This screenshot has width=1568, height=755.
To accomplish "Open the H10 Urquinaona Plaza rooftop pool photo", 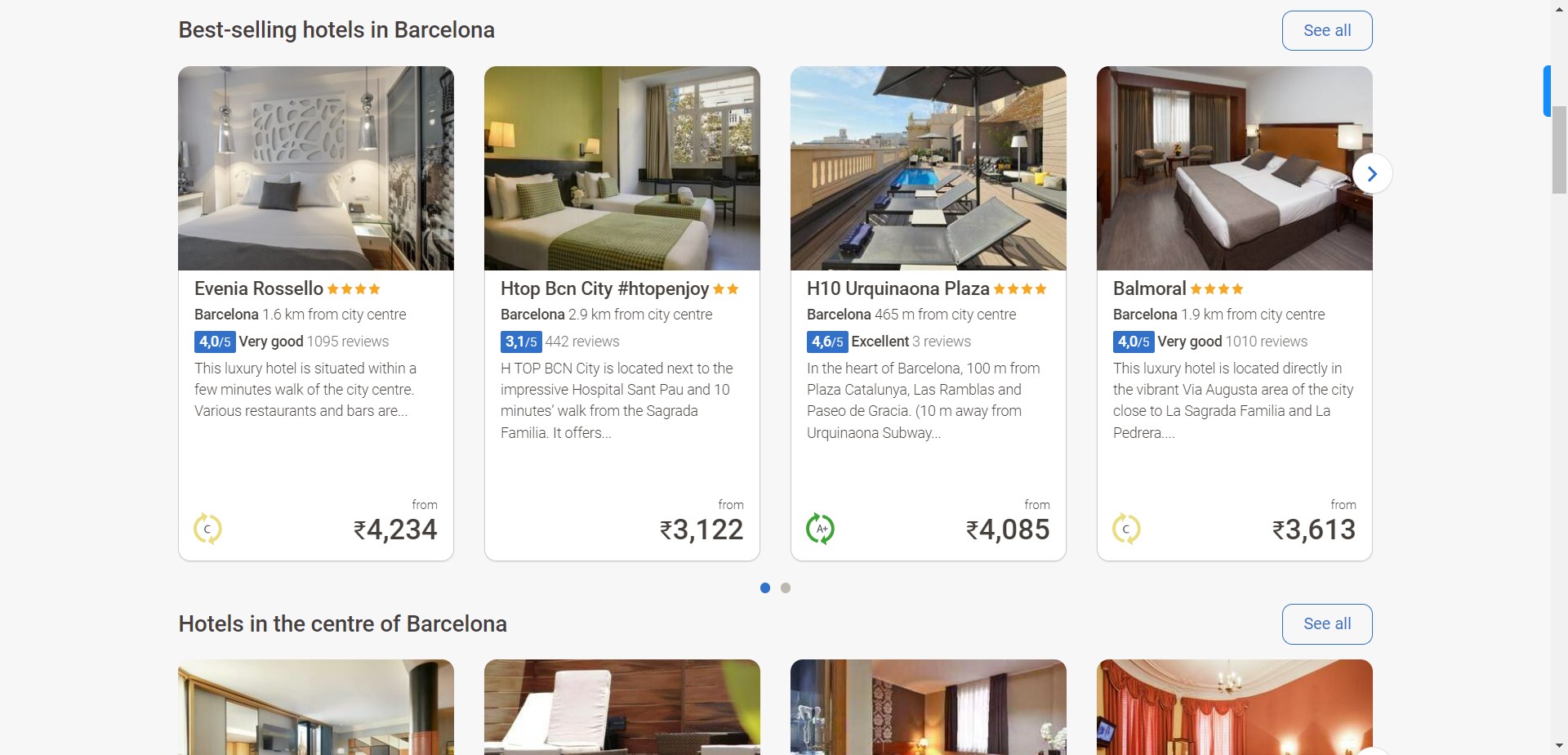I will tap(928, 168).
